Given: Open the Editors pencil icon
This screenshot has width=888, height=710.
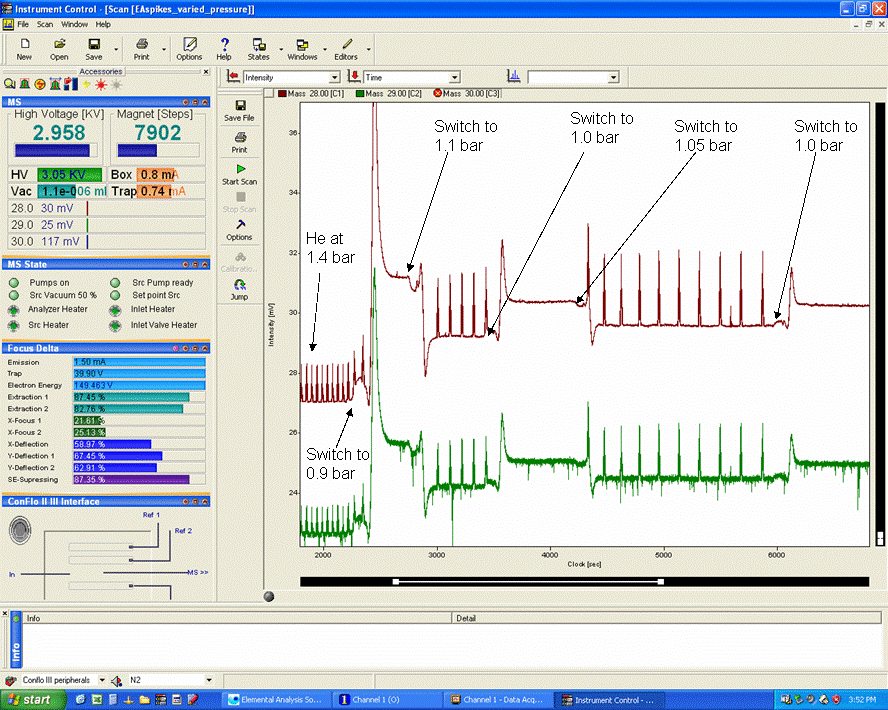Looking at the screenshot, I should (x=347, y=44).
